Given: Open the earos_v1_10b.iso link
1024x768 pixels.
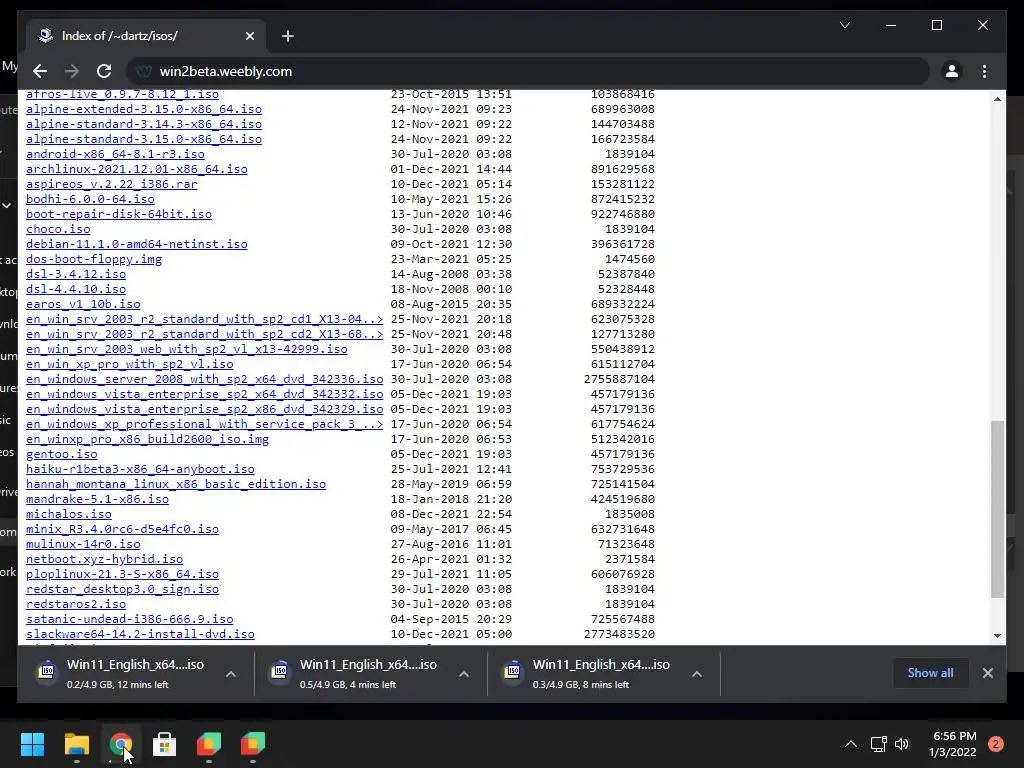Looking at the screenshot, I should click(83, 304).
